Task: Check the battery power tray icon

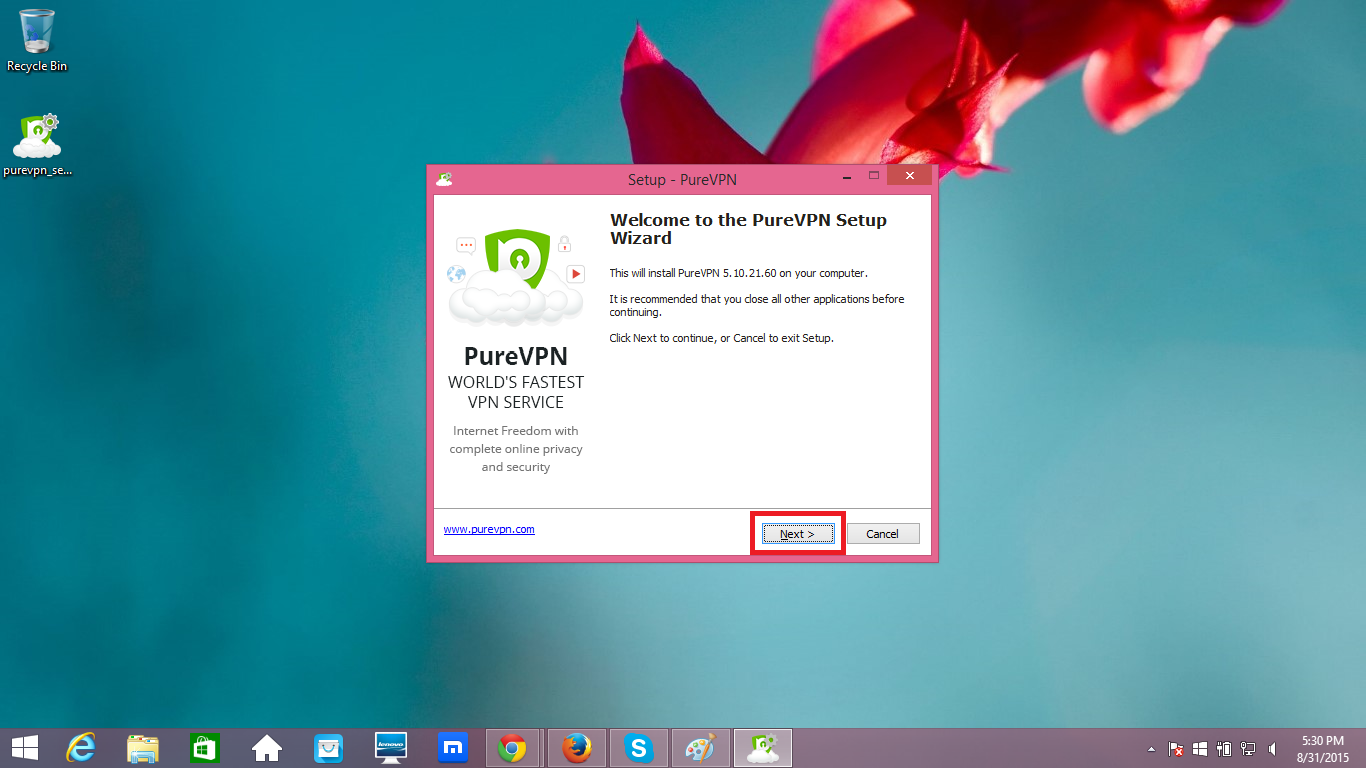Action: tap(1224, 748)
